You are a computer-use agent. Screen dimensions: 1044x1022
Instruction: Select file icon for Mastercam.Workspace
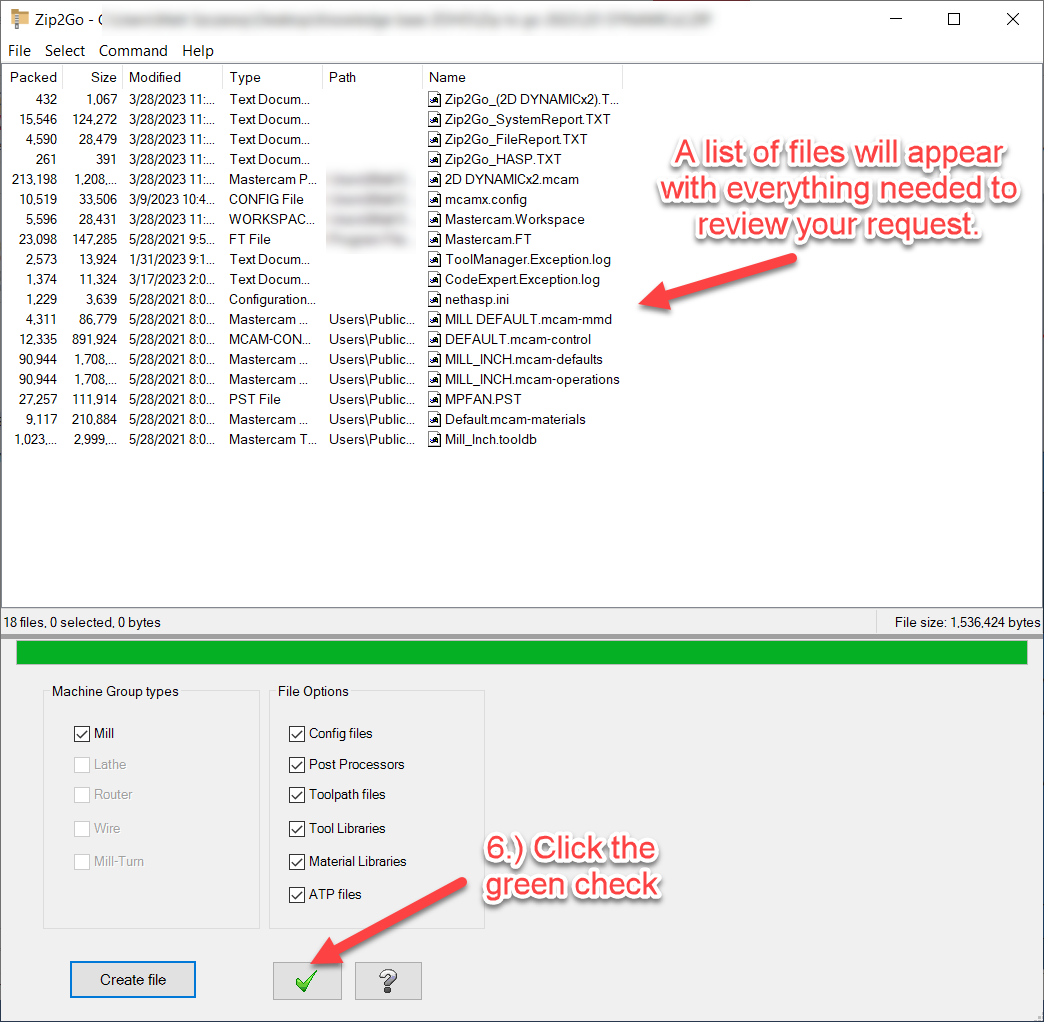tap(434, 219)
